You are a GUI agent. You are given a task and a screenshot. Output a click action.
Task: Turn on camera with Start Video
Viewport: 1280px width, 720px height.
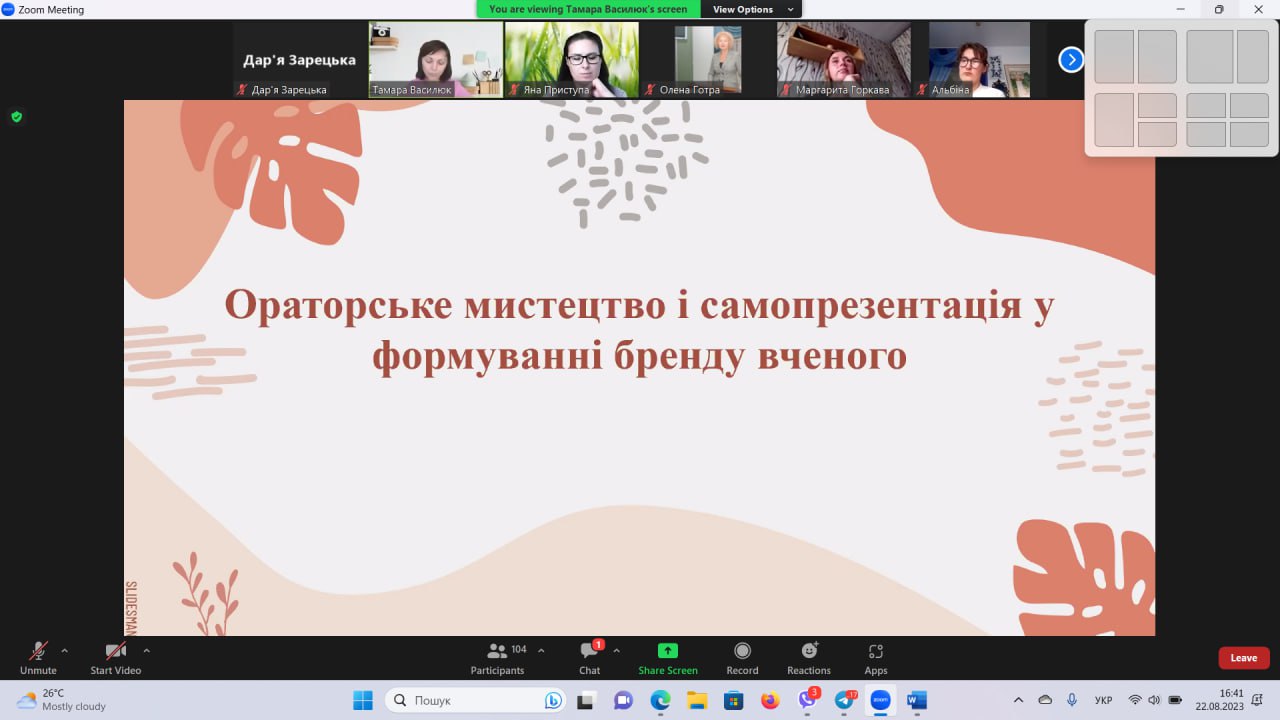115,658
